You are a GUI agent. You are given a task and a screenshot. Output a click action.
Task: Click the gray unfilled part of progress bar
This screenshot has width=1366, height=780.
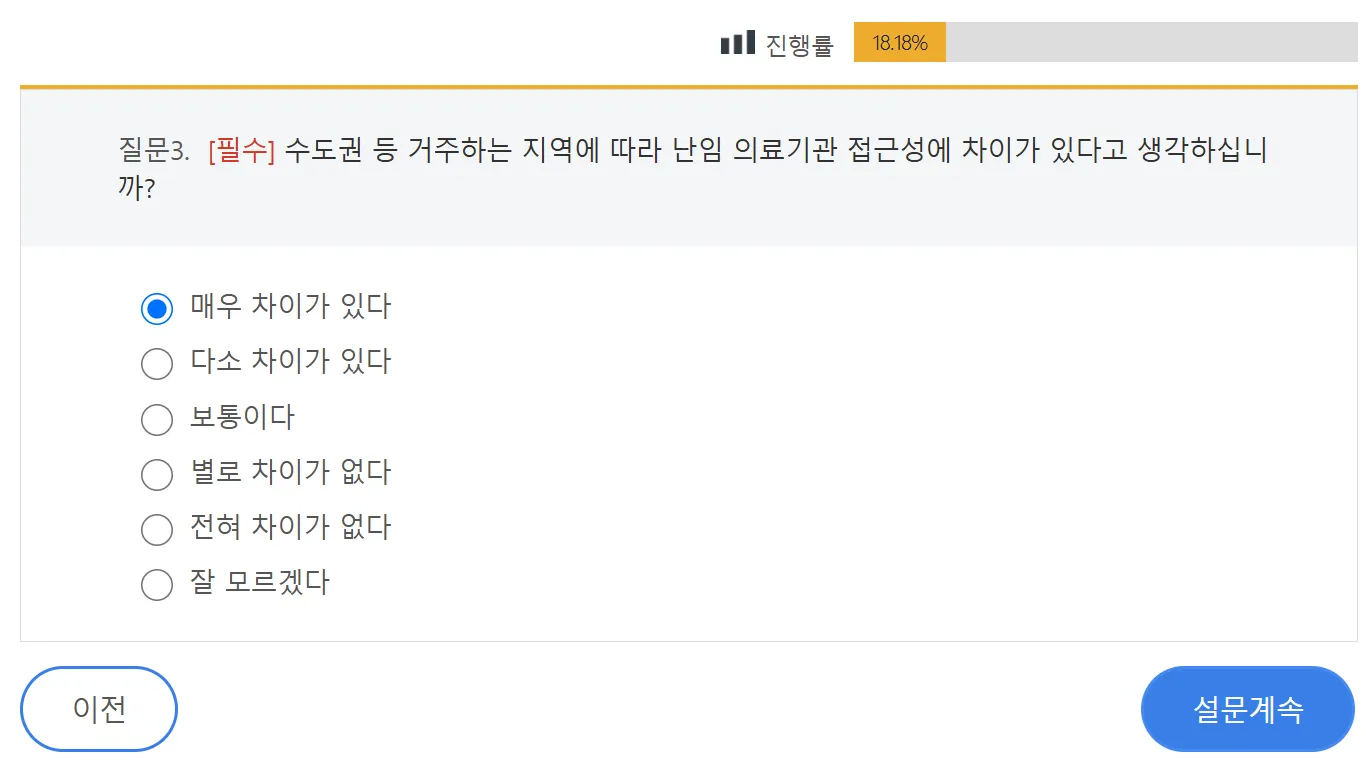(x=1150, y=43)
